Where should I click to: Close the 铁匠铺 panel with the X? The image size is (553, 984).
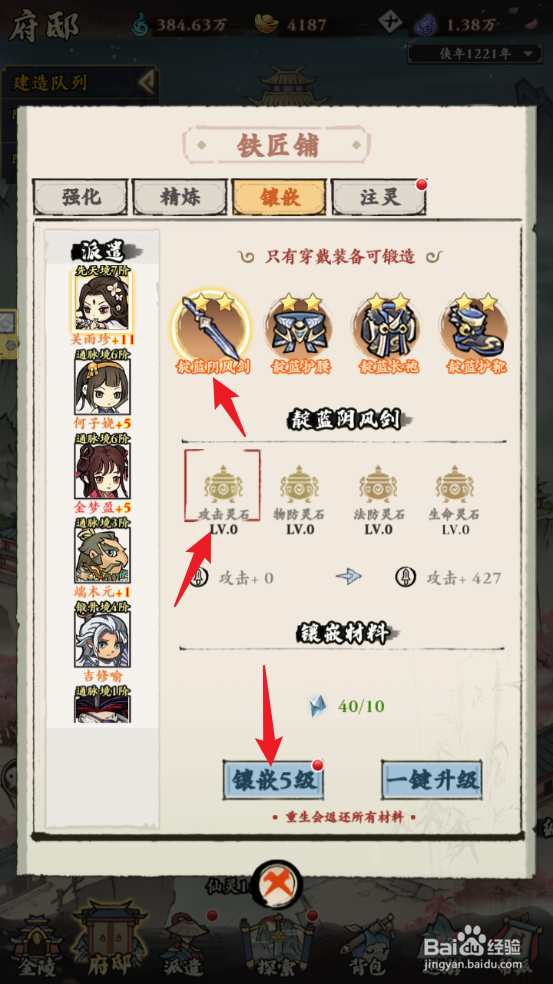276,884
